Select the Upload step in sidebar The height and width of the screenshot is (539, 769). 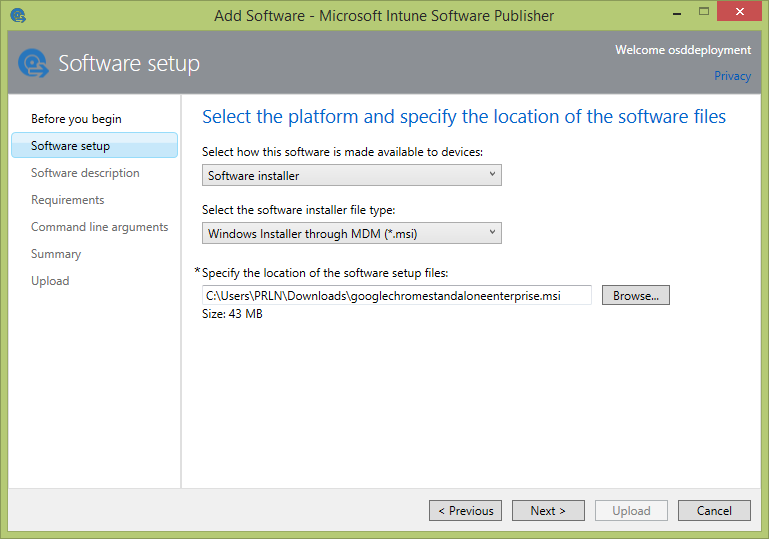(50, 281)
